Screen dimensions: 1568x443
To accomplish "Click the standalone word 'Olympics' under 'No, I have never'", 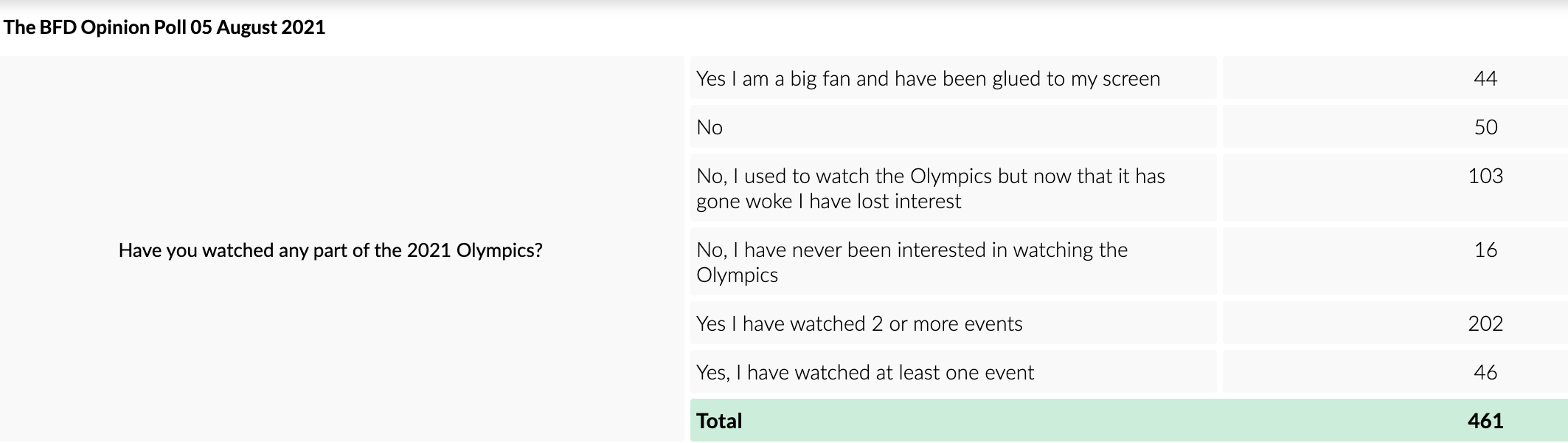I will coord(737,275).
